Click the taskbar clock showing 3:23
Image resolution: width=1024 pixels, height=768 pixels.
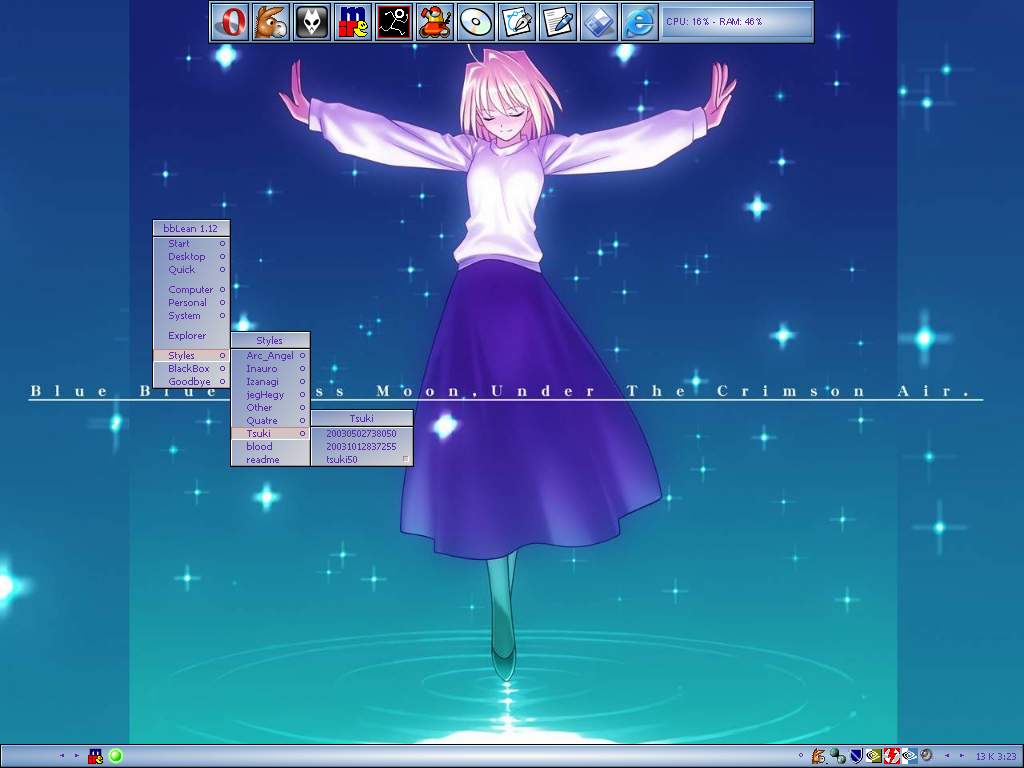coord(997,756)
